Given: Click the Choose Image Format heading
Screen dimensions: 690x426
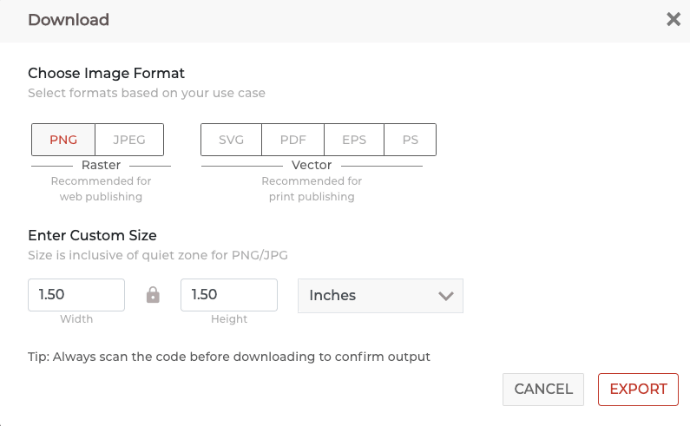Looking at the screenshot, I should (x=106, y=73).
